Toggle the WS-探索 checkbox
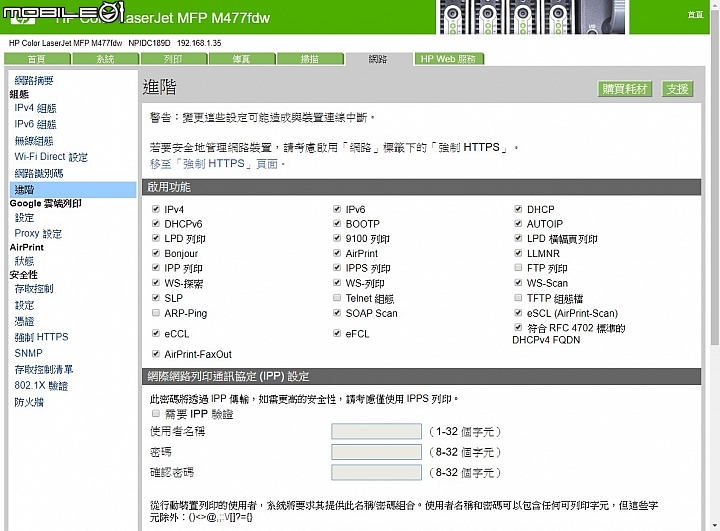 click(156, 282)
